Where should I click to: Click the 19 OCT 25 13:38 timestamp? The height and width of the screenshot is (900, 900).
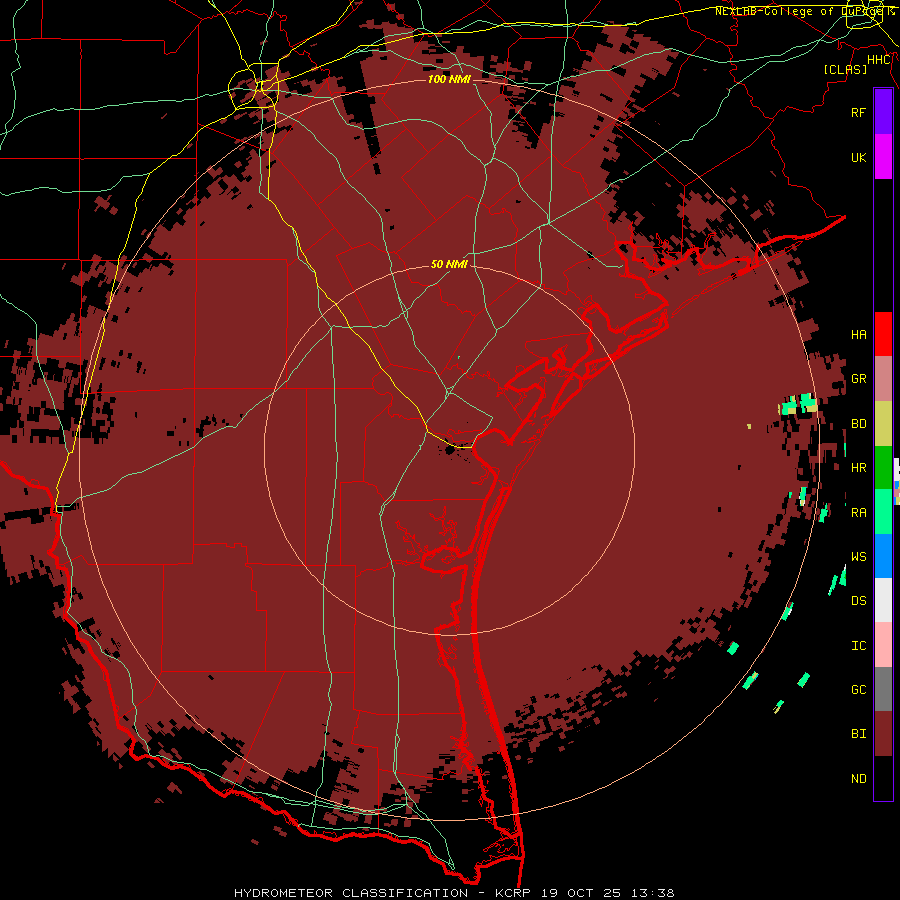(x=609, y=893)
